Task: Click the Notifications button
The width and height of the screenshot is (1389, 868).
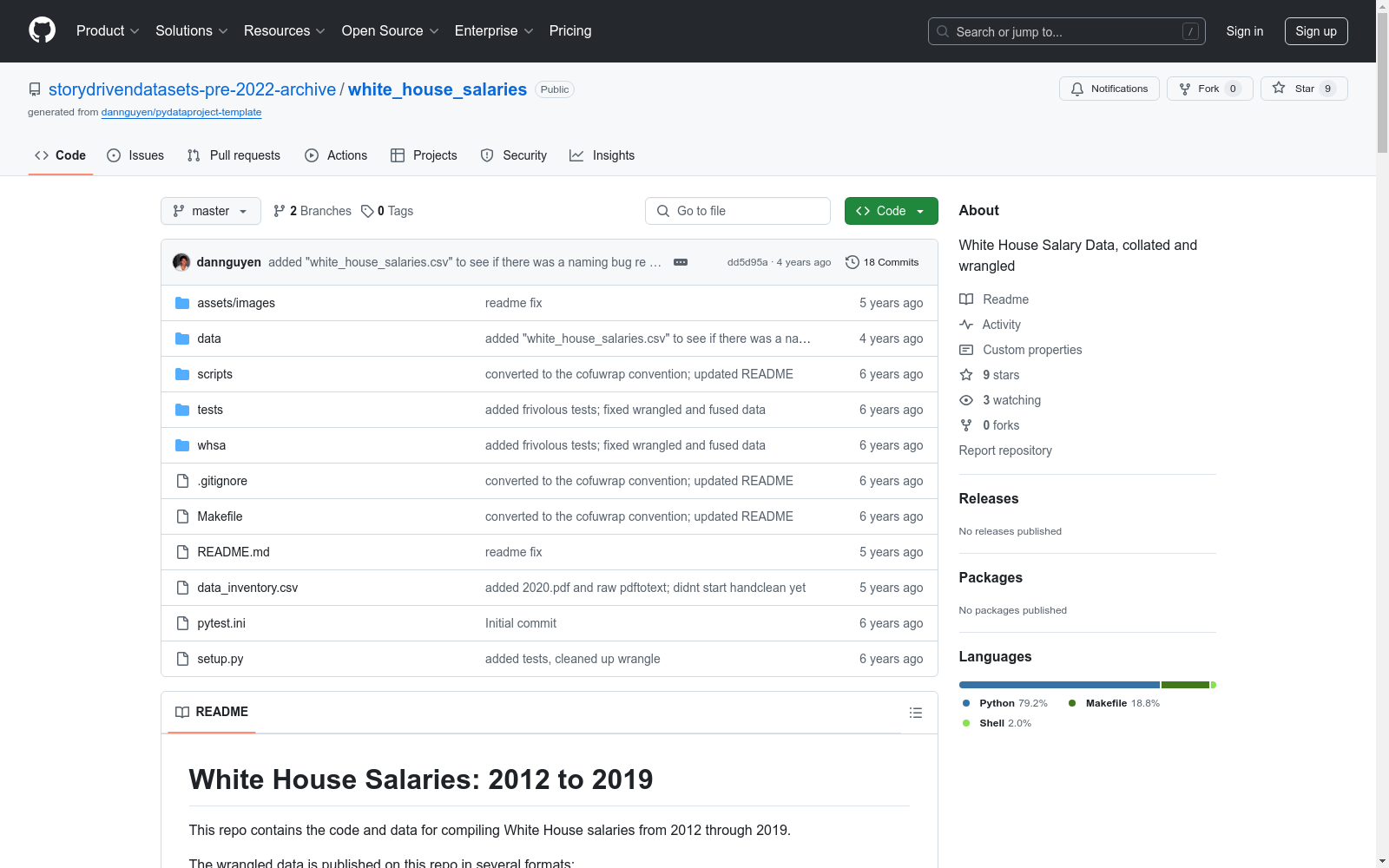Action: (x=1109, y=89)
